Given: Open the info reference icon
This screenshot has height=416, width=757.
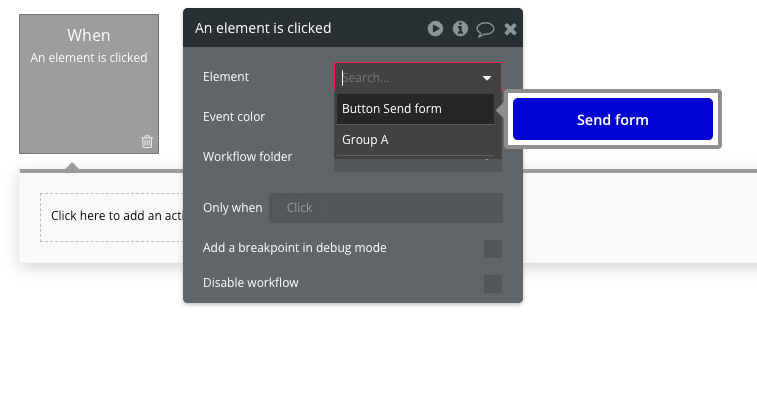Looking at the screenshot, I should (x=460, y=29).
